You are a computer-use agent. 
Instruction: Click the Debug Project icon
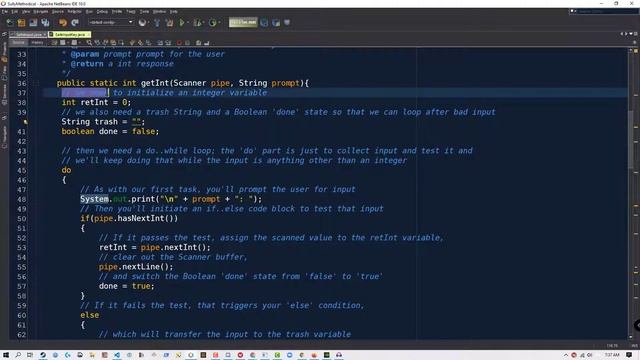click(198, 23)
